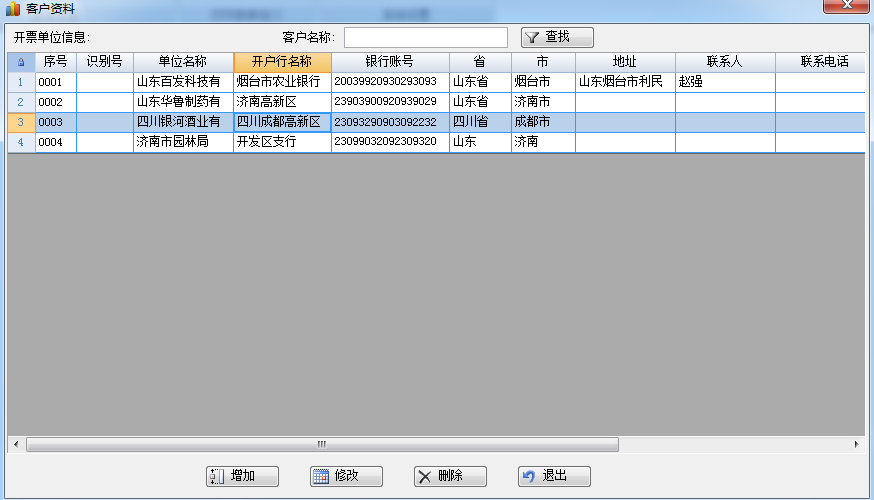The width and height of the screenshot is (874, 500).
Task: Click the 增加 add-record icon
Action: pyautogui.click(x=217, y=477)
